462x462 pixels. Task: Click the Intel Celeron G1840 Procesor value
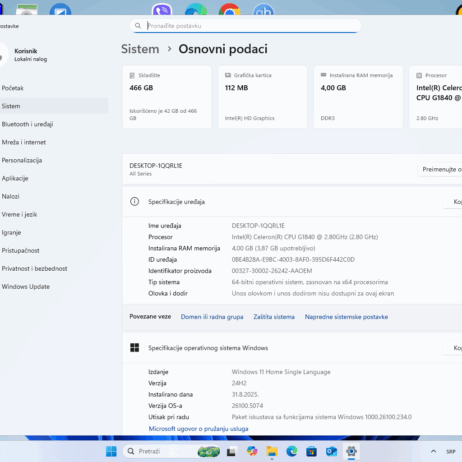coord(305,237)
